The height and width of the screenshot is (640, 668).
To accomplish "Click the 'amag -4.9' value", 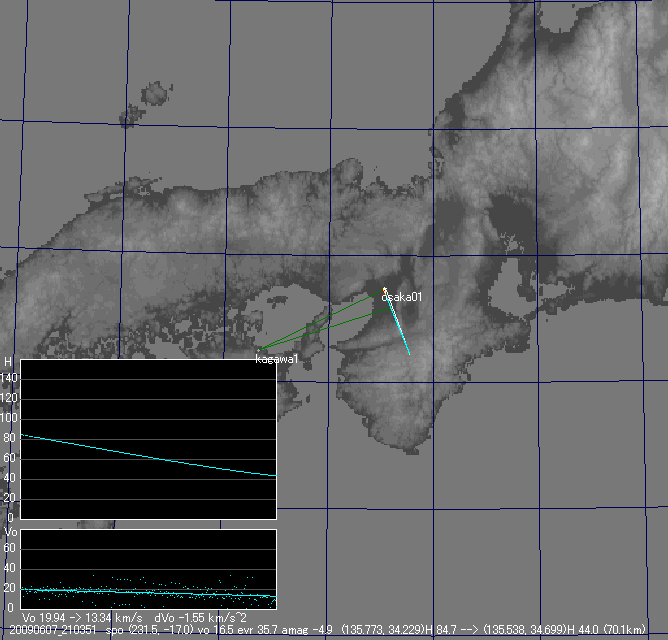I will click(x=308, y=630).
